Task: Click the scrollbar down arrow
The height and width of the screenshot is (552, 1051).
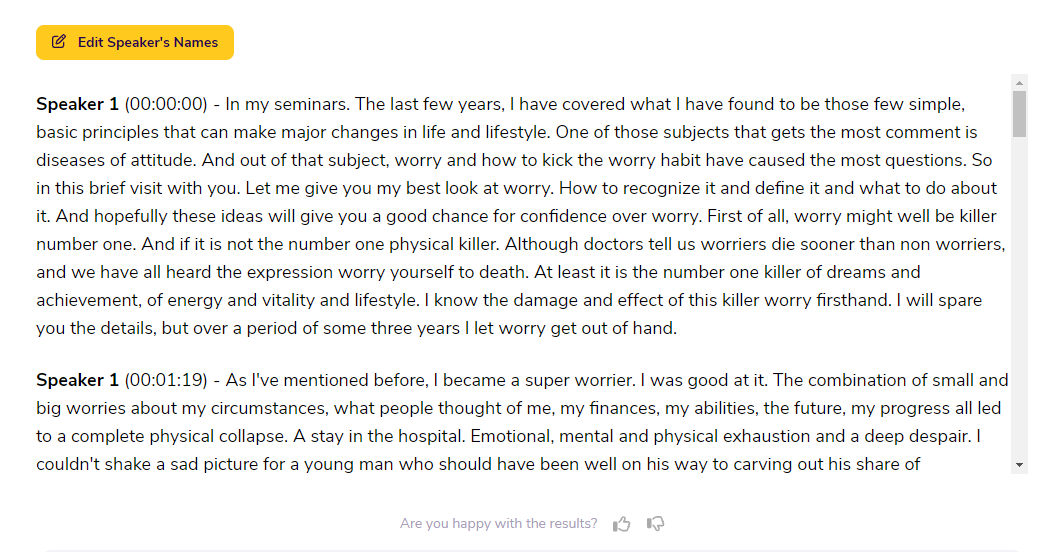Action: click(x=1019, y=465)
